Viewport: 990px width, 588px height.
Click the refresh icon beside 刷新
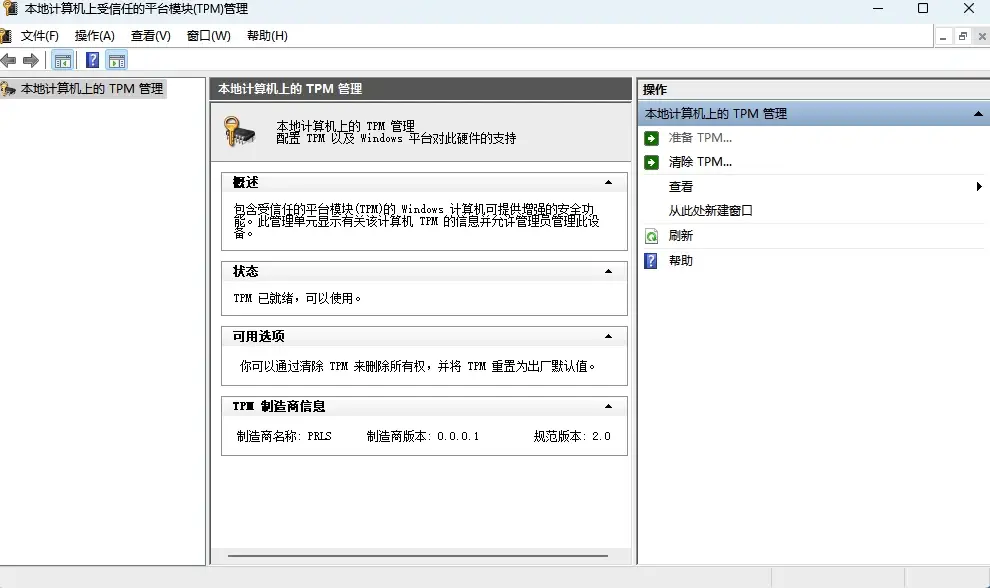click(652, 236)
